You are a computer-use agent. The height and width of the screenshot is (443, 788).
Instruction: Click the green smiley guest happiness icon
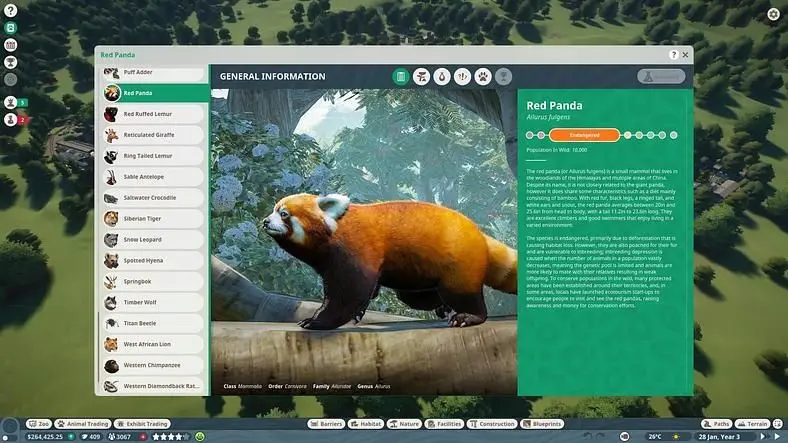pos(200,437)
